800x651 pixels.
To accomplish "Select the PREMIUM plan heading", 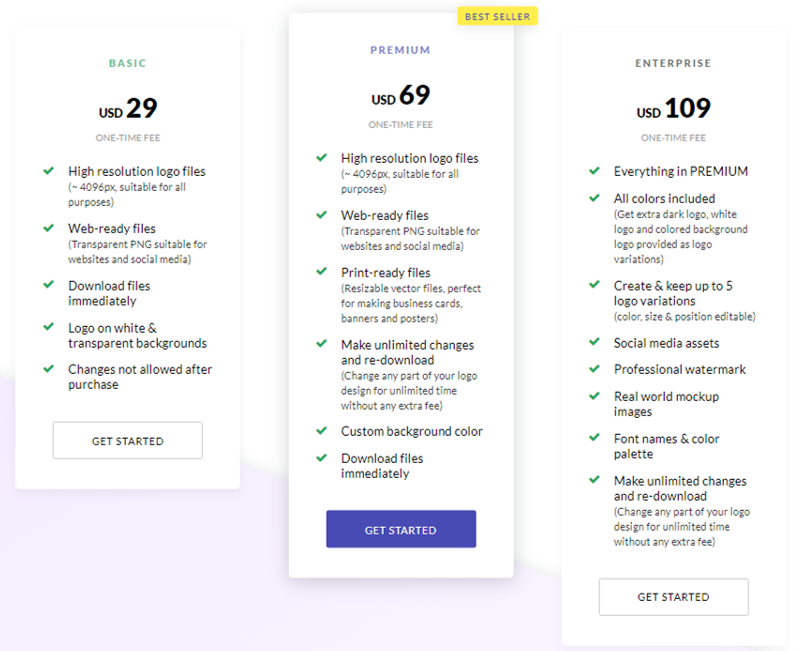I will (401, 50).
